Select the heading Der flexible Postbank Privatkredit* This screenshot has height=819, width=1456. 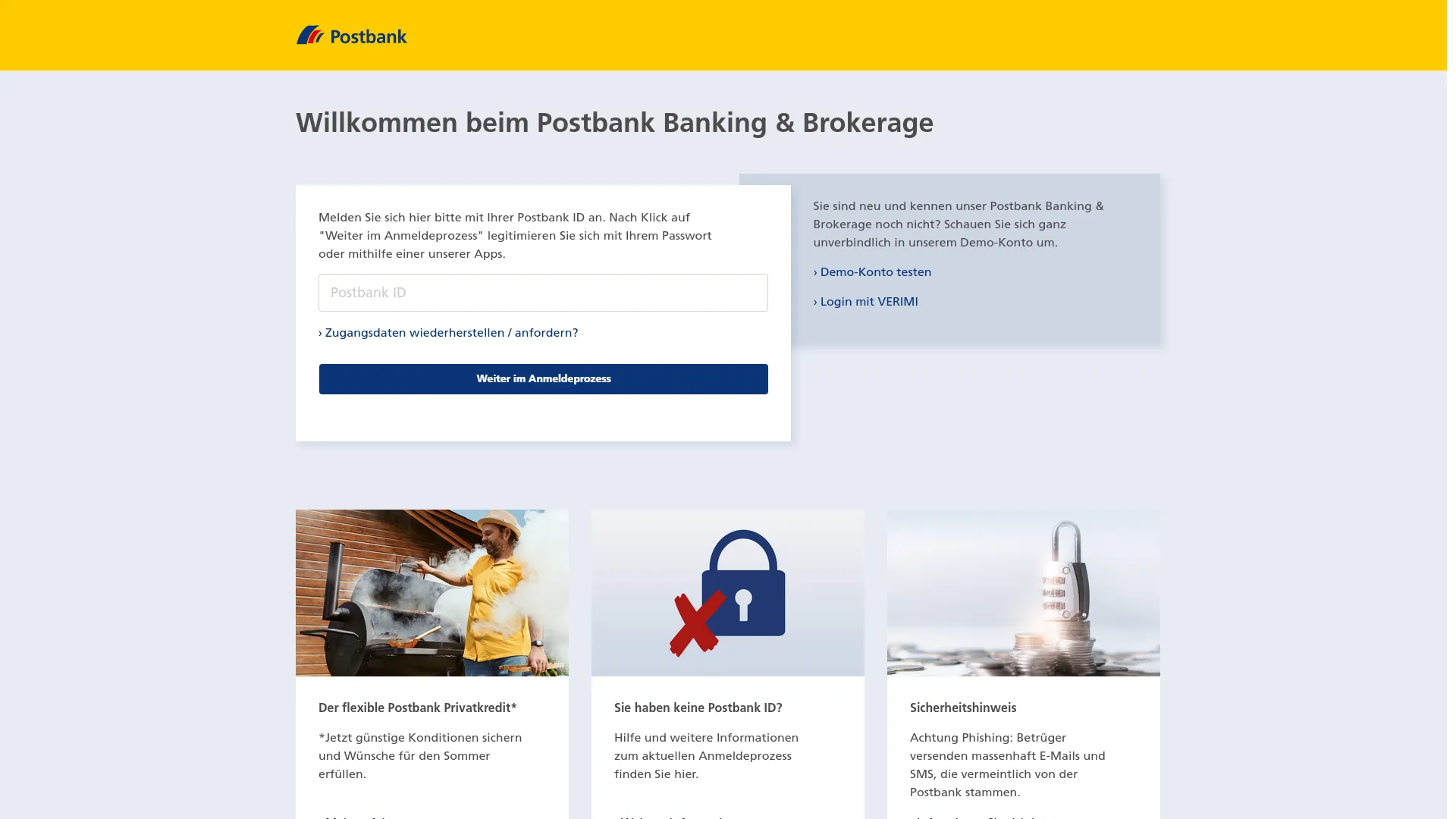click(x=418, y=708)
